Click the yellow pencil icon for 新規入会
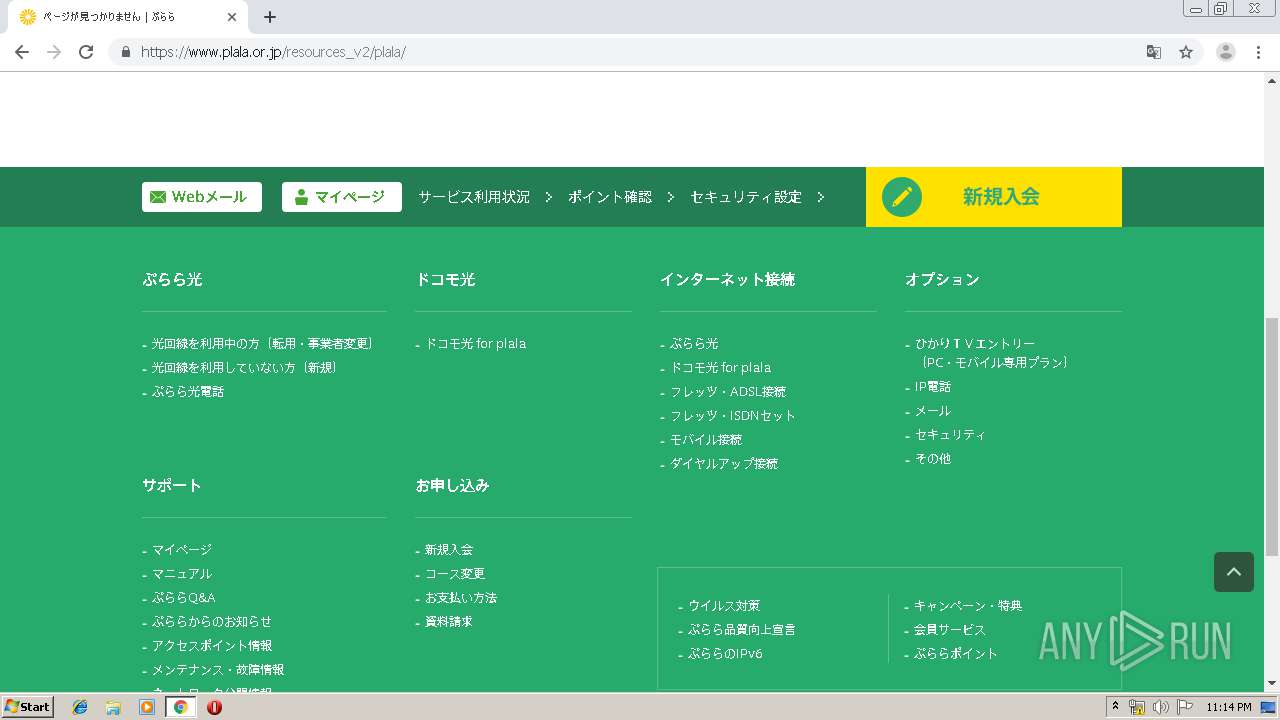 click(x=902, y=197)
